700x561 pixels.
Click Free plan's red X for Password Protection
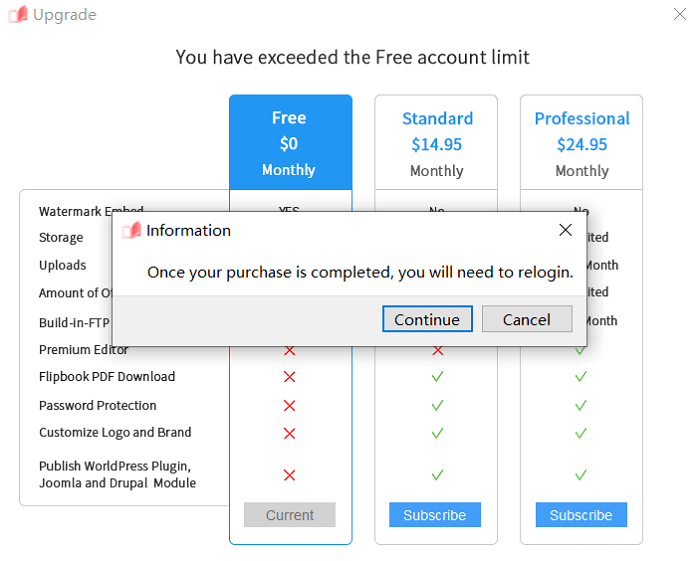[290, 405]
